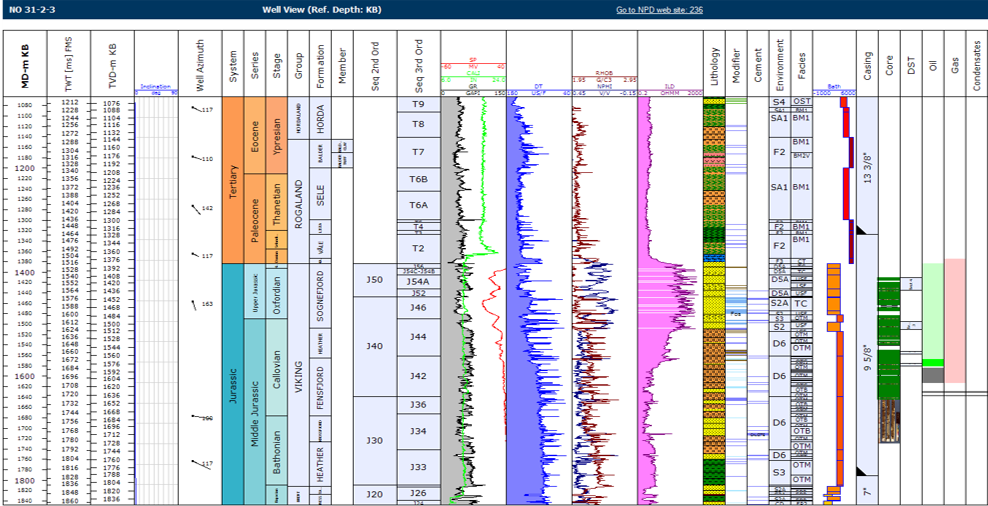
Task: Click the TC facies cell
Action: coord(801,303)
